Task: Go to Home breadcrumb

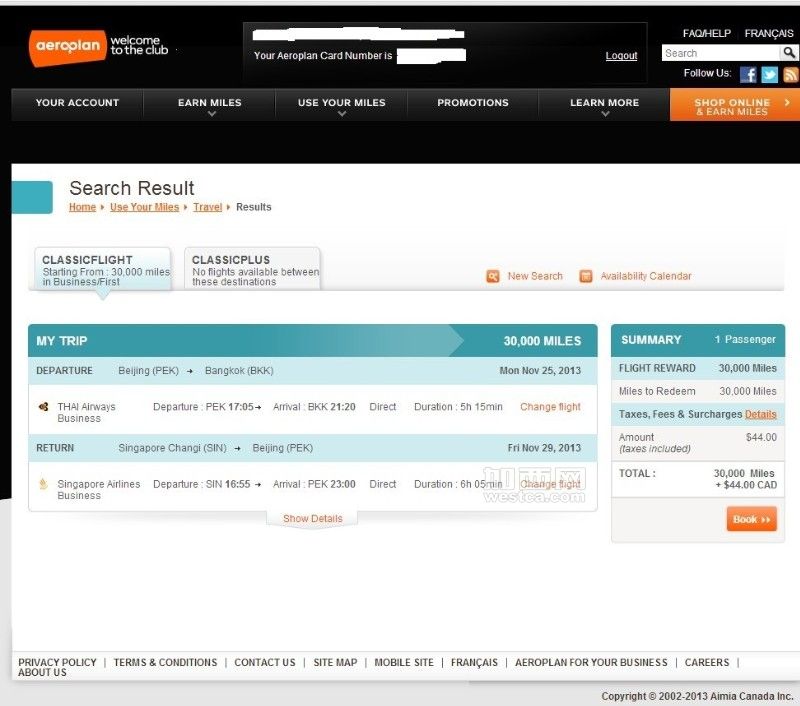Action: 82,207
